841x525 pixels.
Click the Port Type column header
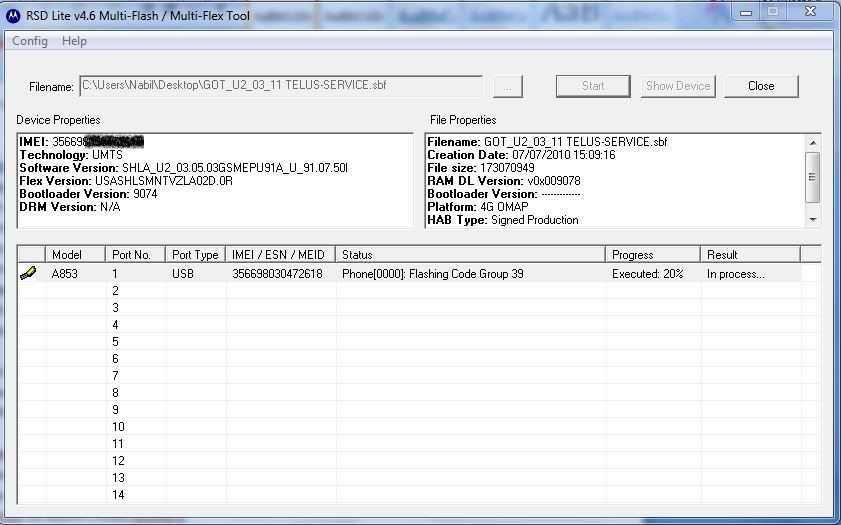pyautogui.click(x=196, y=254)
